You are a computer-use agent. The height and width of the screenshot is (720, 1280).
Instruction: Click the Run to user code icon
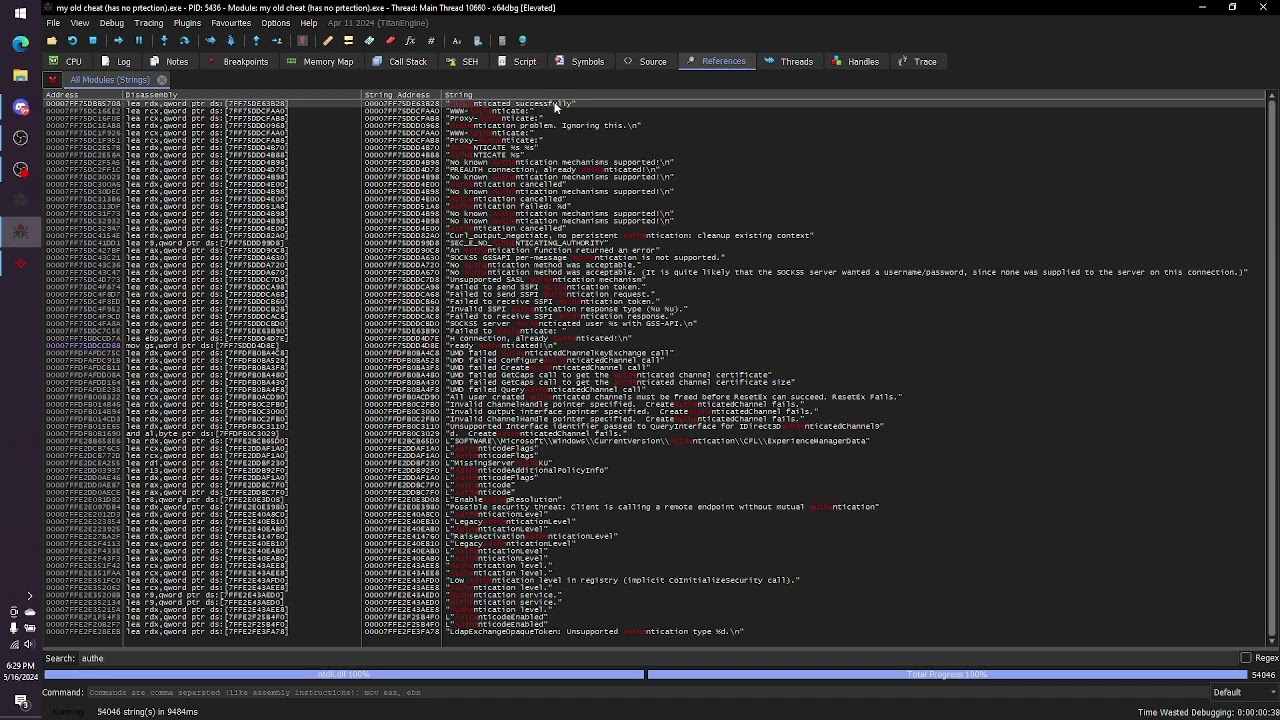coord(277,41)
